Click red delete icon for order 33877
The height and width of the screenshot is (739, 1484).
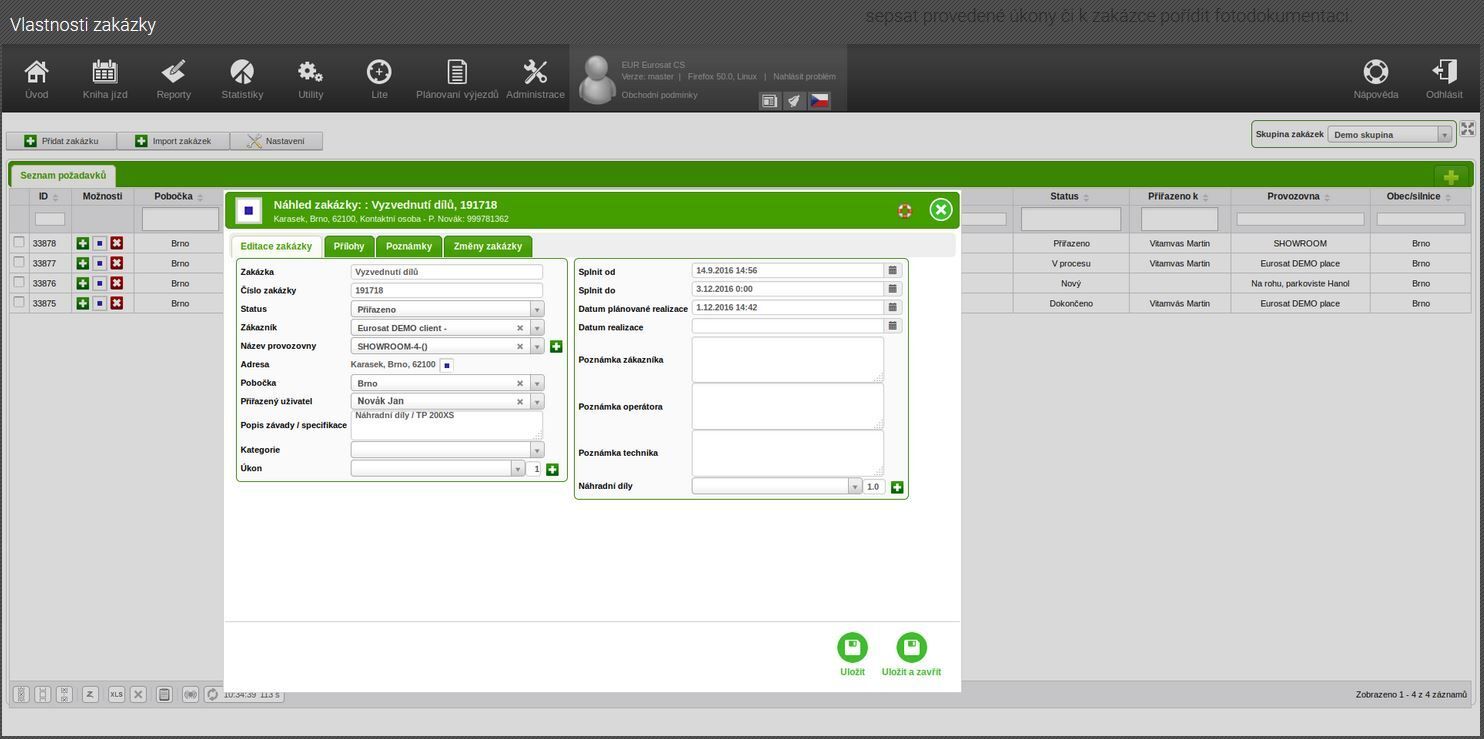(117, 264)
